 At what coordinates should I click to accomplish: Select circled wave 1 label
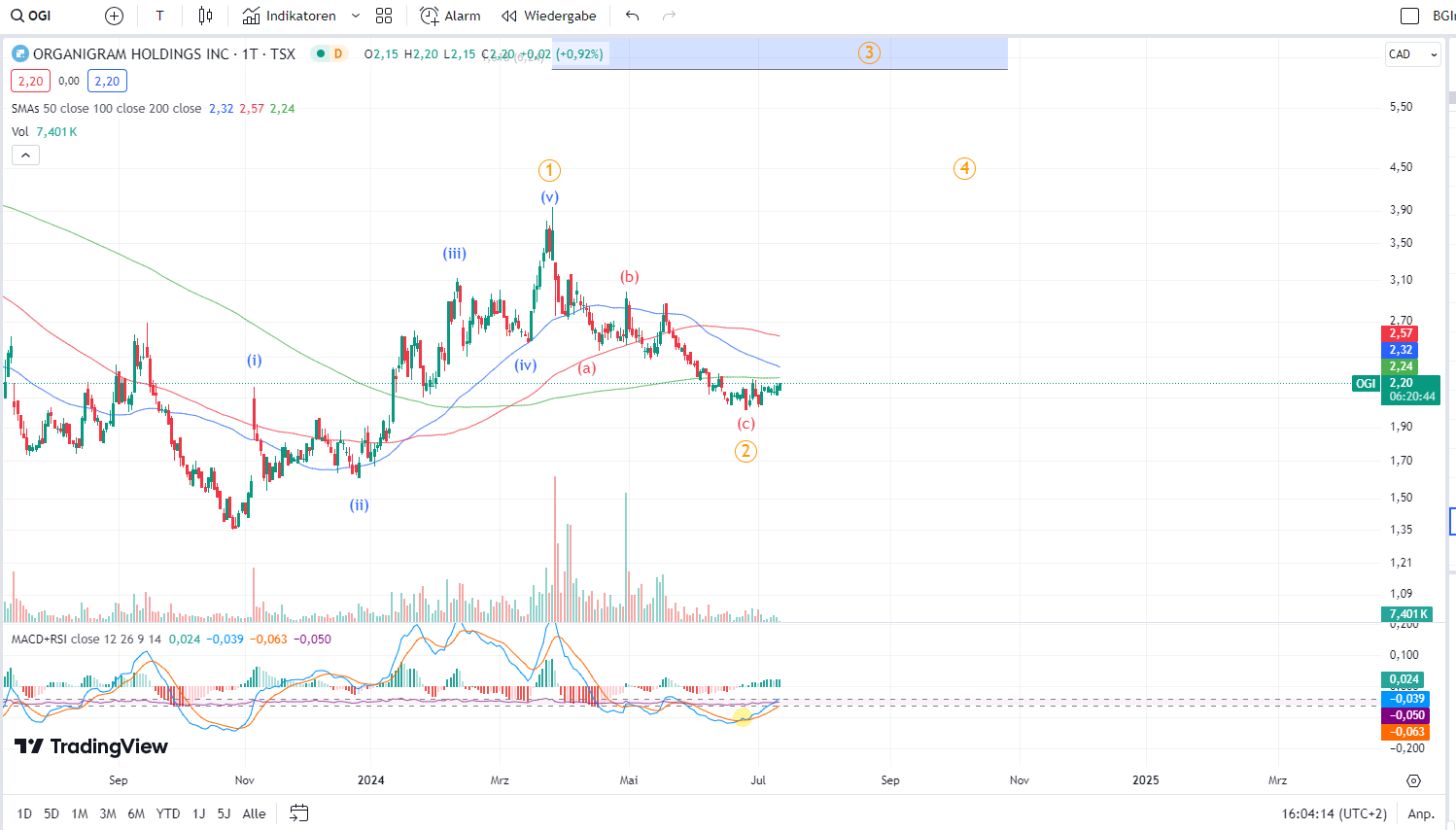(x=549, y=171)
